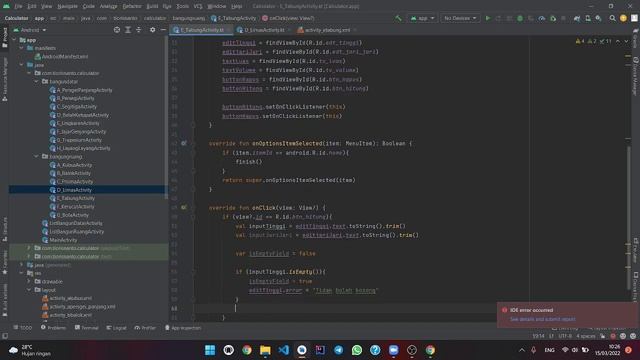Click the Expand All icon in Project panel
This screenshot has width=640, height=360.
(x=128, y=30)
